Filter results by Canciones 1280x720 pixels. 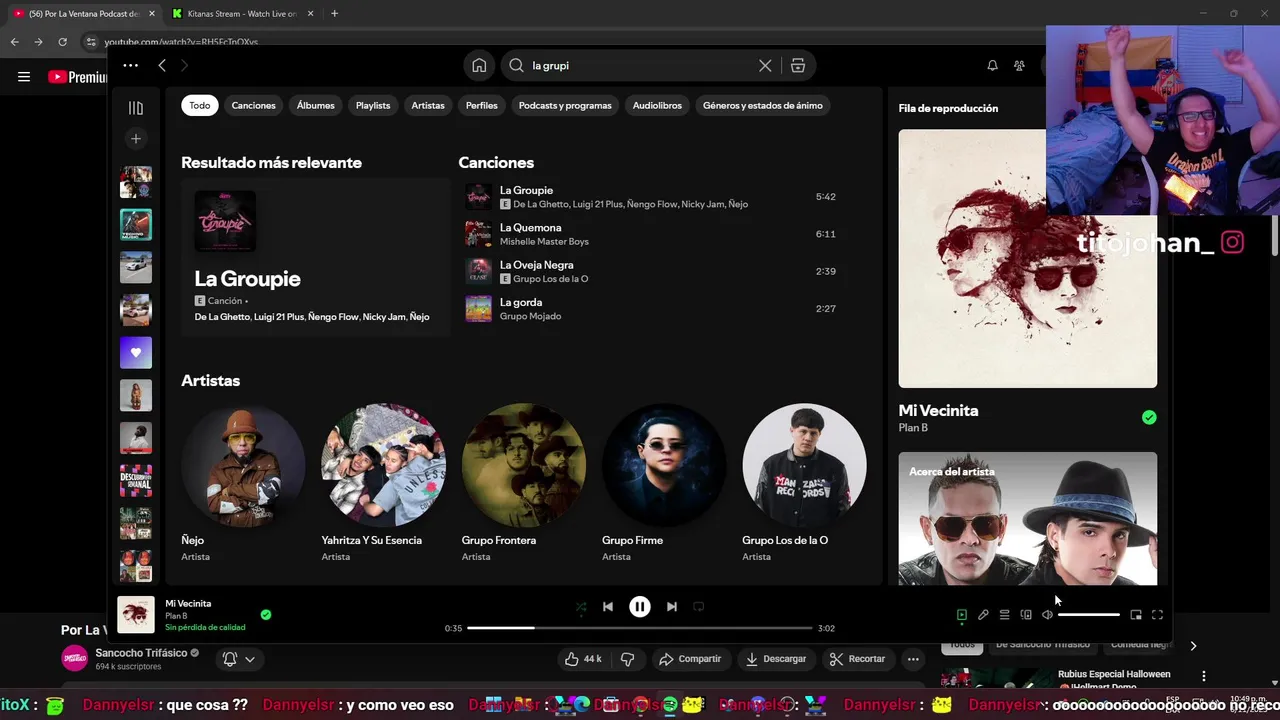(x=253, y=105)
